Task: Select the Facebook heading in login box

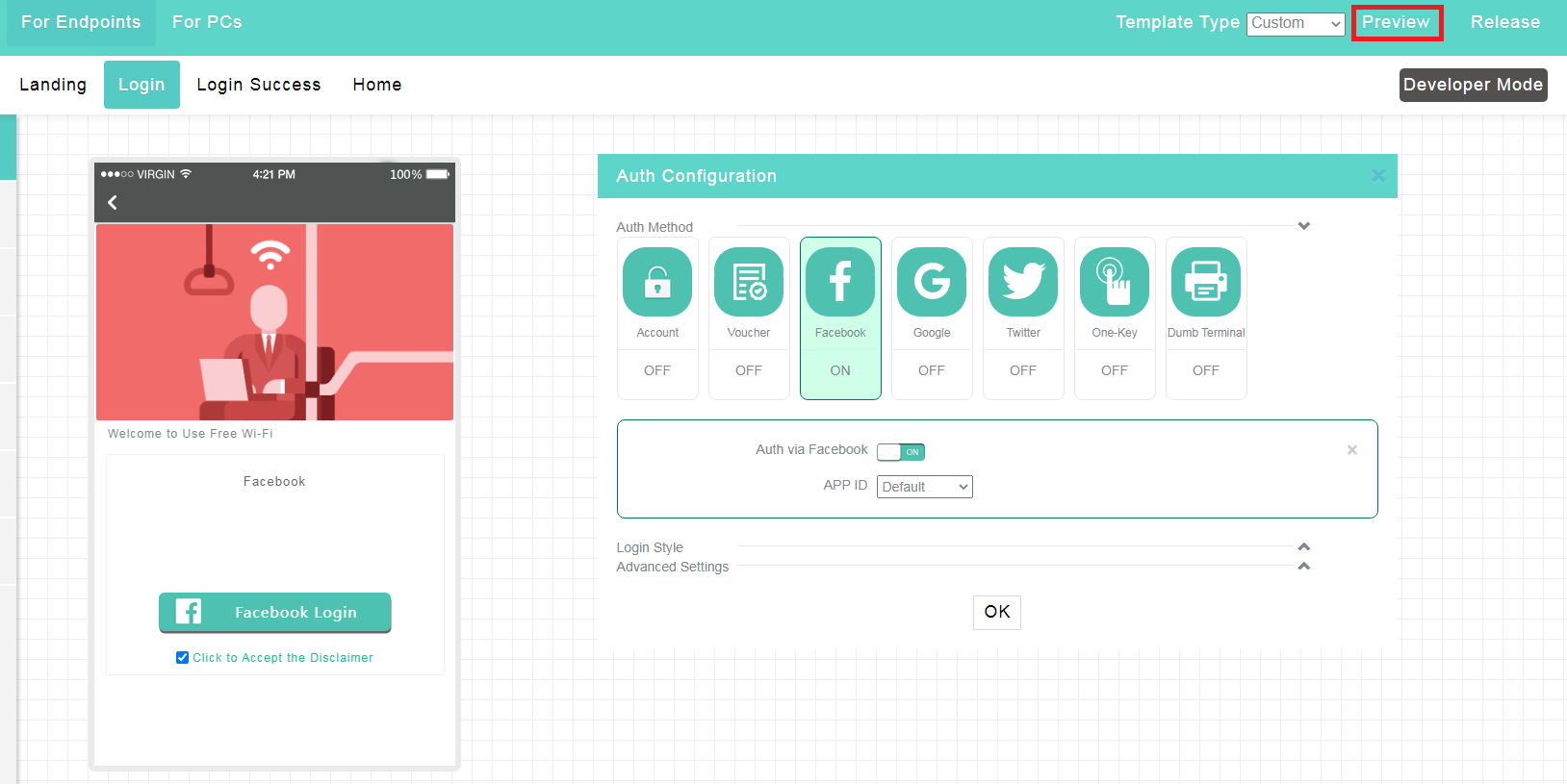Action: pyautogui.click(x=274, y=482)
